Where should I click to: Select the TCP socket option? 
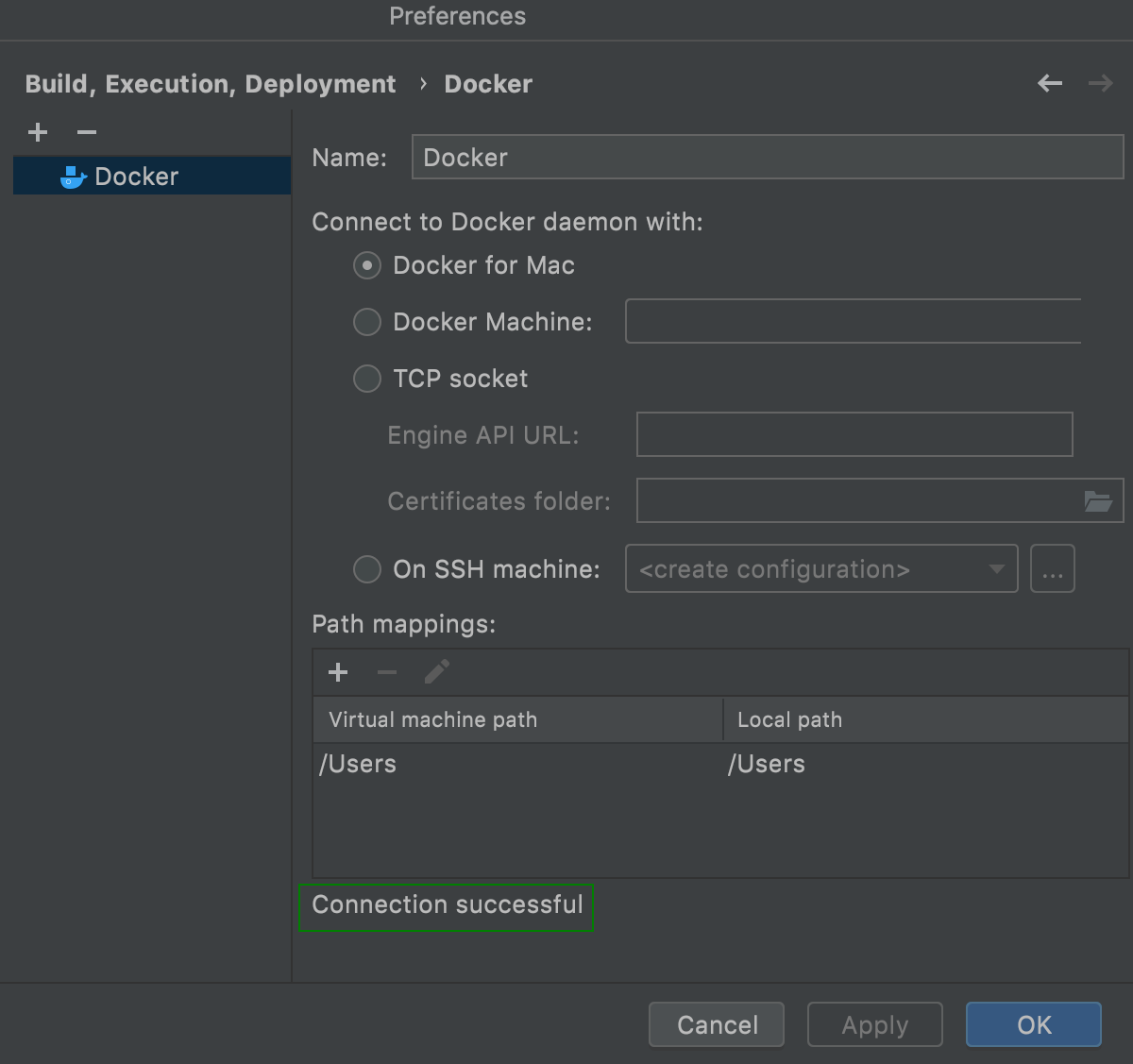[x=367, y=379]
